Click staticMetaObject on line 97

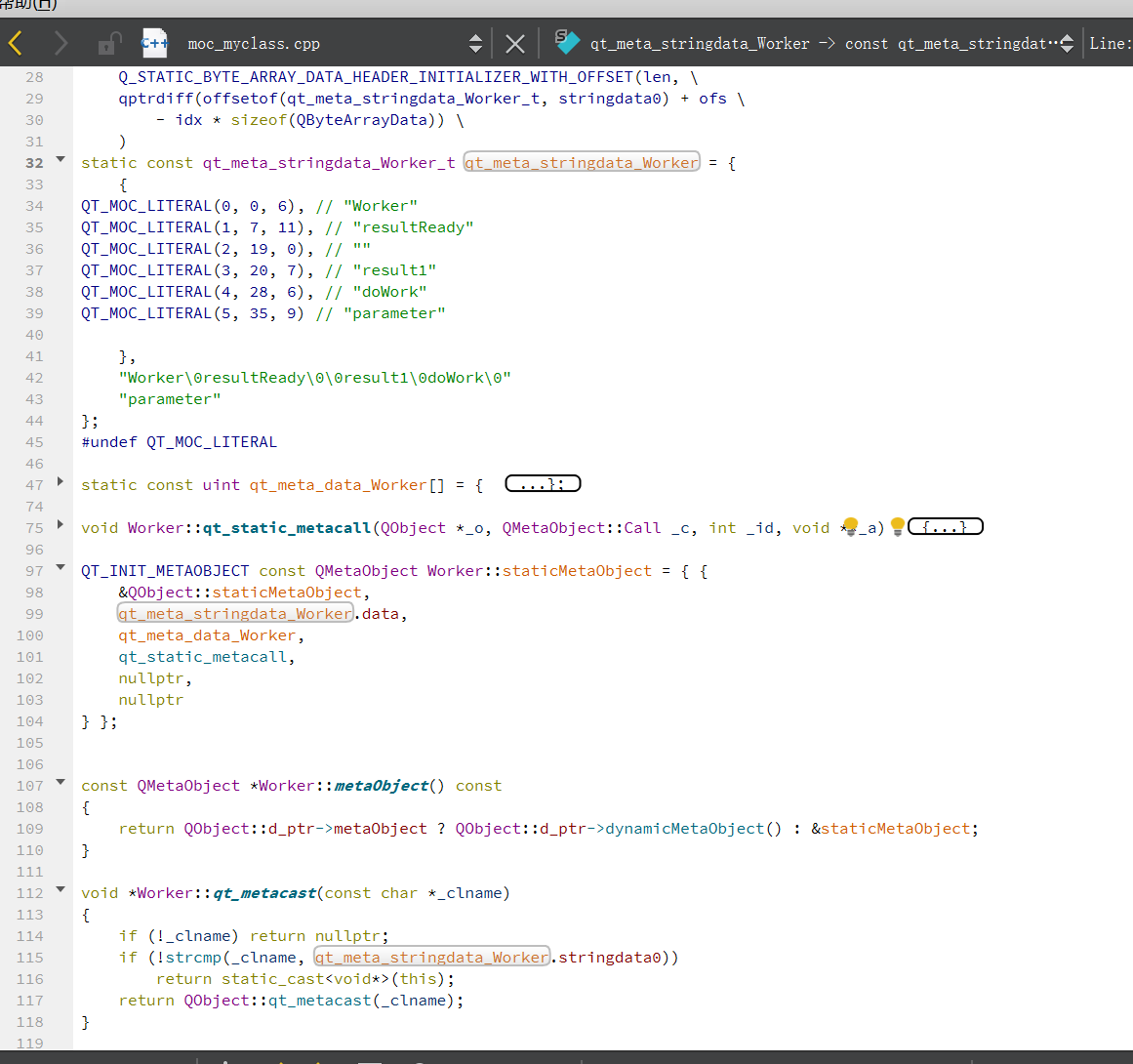577,571
